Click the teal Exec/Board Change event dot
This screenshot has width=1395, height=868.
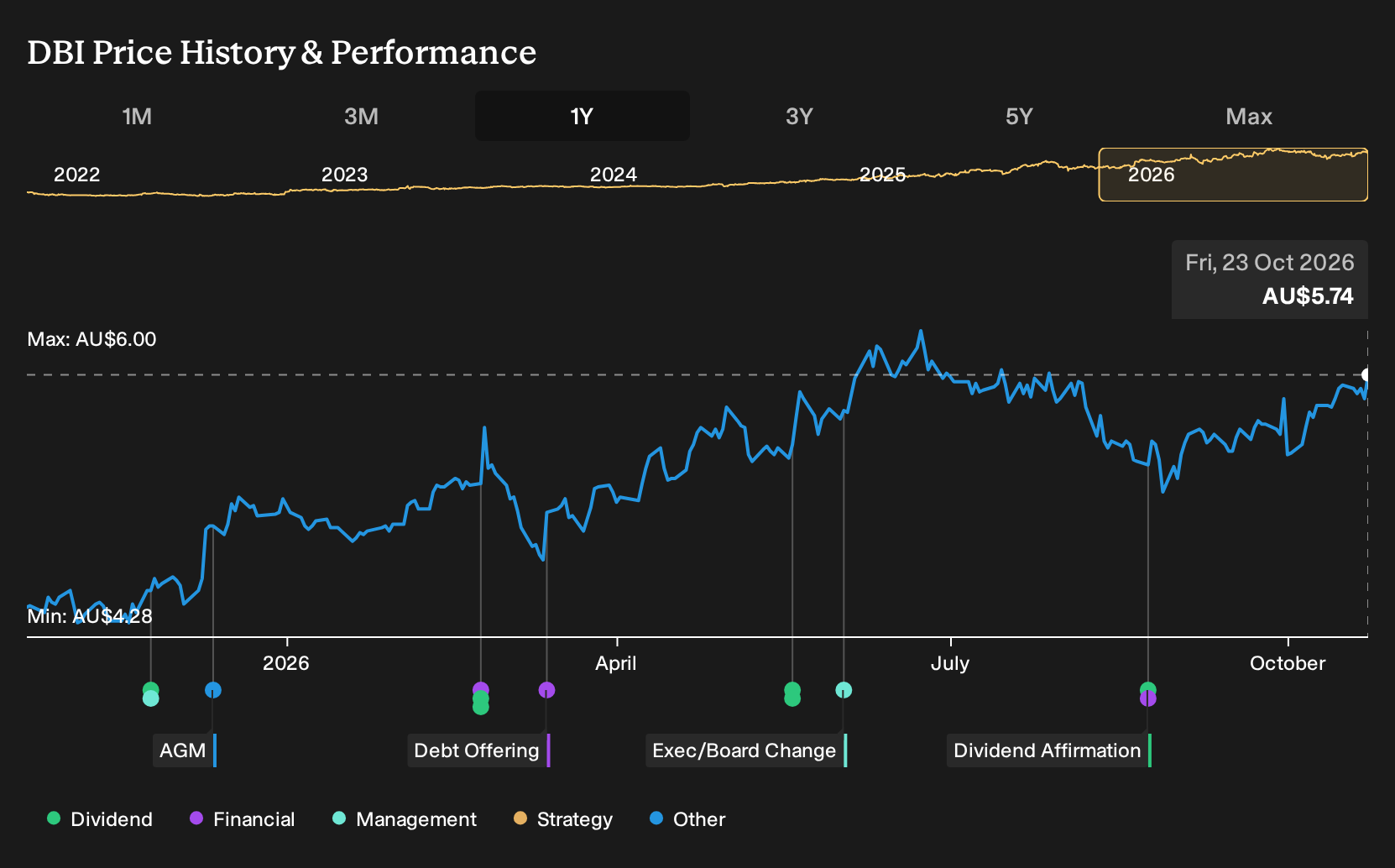pyautogui.click(x=844, y=690)
